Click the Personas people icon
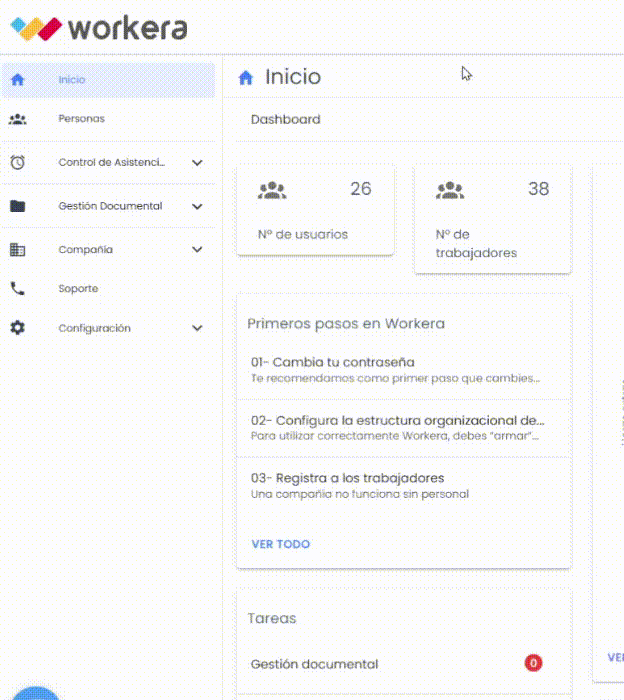This screenshot has height=700, width=624. click(18, 119)
